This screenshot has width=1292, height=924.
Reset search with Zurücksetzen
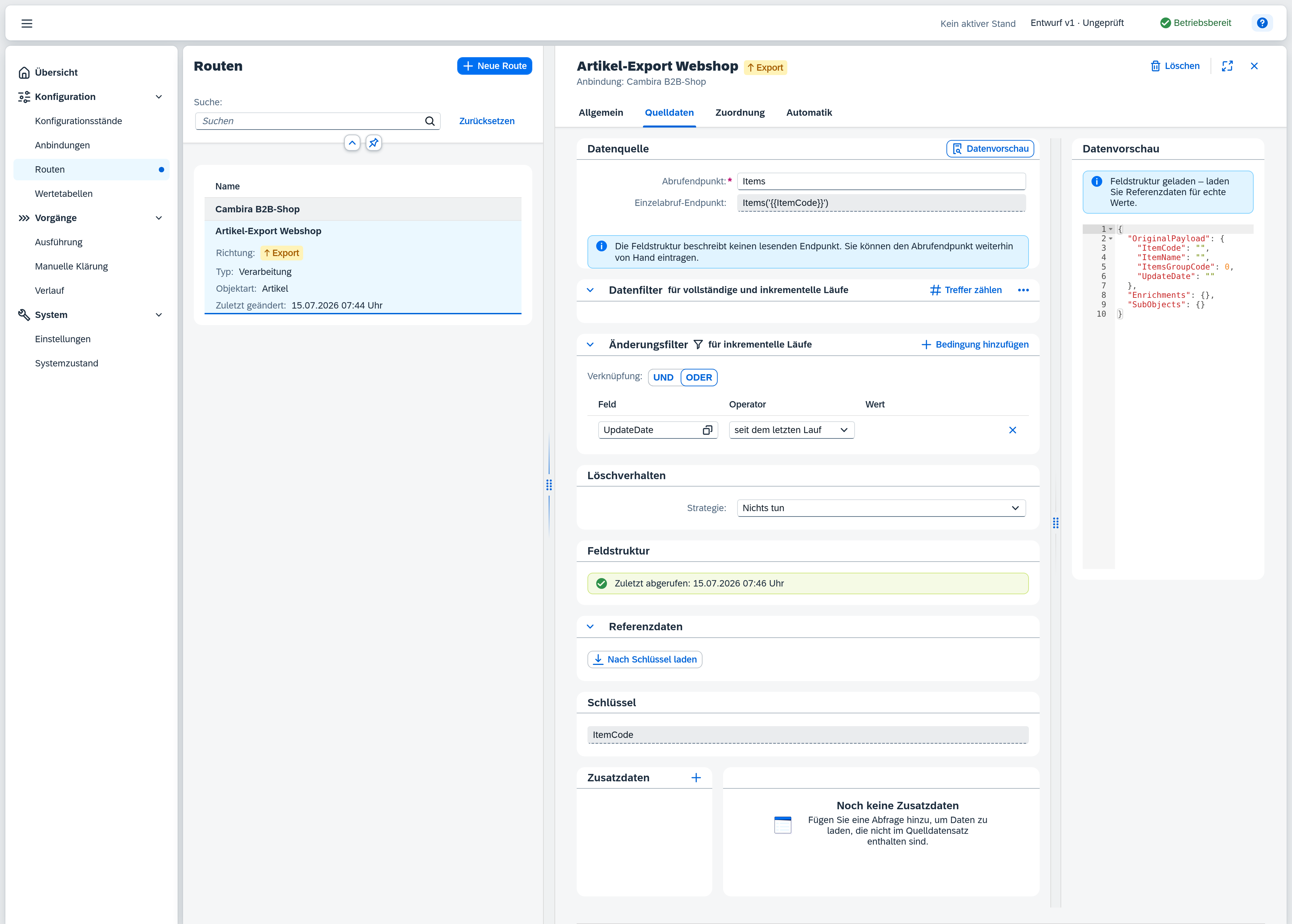coord(487,121)
